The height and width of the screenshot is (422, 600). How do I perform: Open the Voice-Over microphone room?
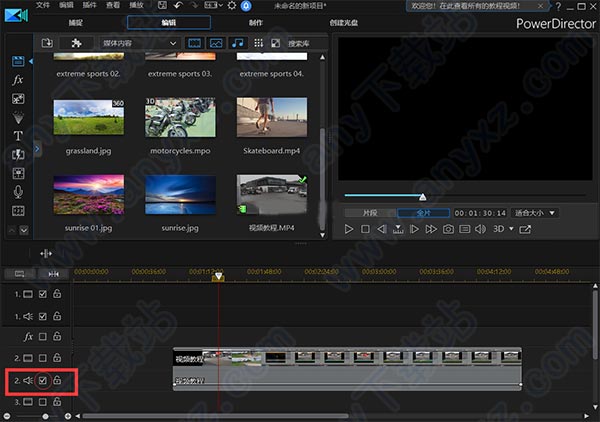(x=18, y=192)
